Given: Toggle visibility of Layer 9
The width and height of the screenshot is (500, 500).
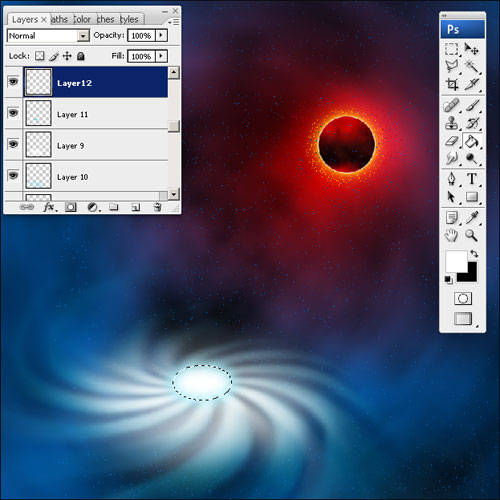Looking at the screenshot, I should pyautogui.click(x=13, y=144).
